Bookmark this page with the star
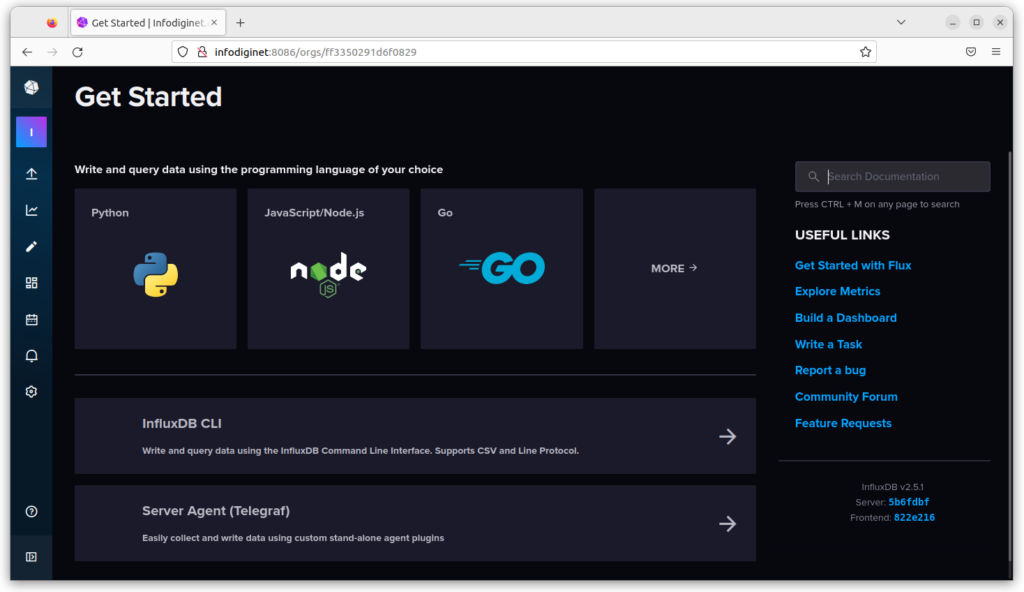1024x592 pixels. pyautogui.click(x=865, y=52)
